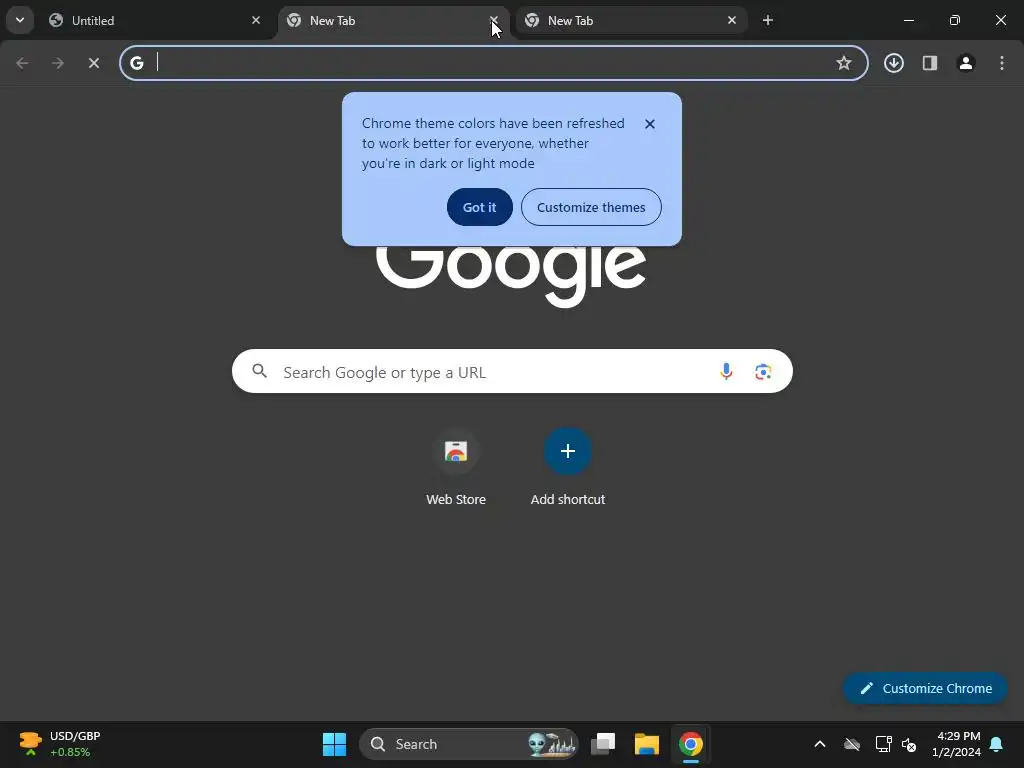
Task: Stop loading the page
Action: 94,63
